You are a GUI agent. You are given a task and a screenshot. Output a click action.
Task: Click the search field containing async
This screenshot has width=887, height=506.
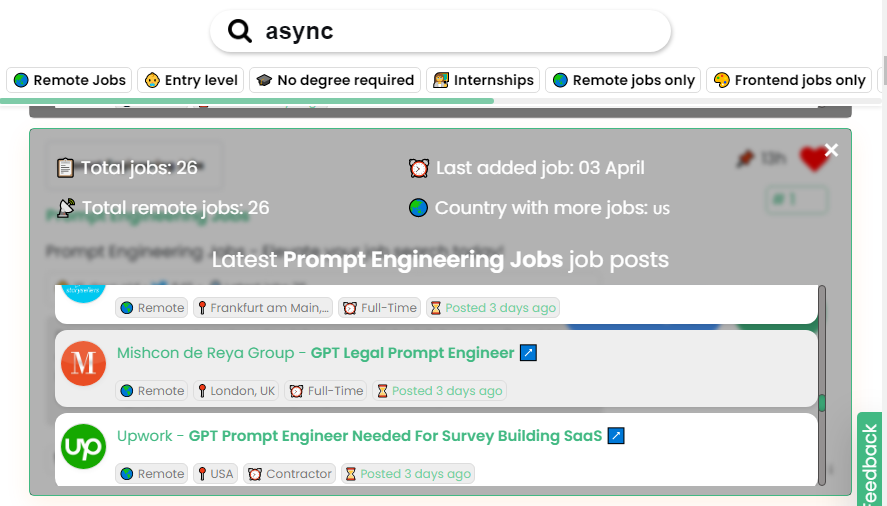450,32
